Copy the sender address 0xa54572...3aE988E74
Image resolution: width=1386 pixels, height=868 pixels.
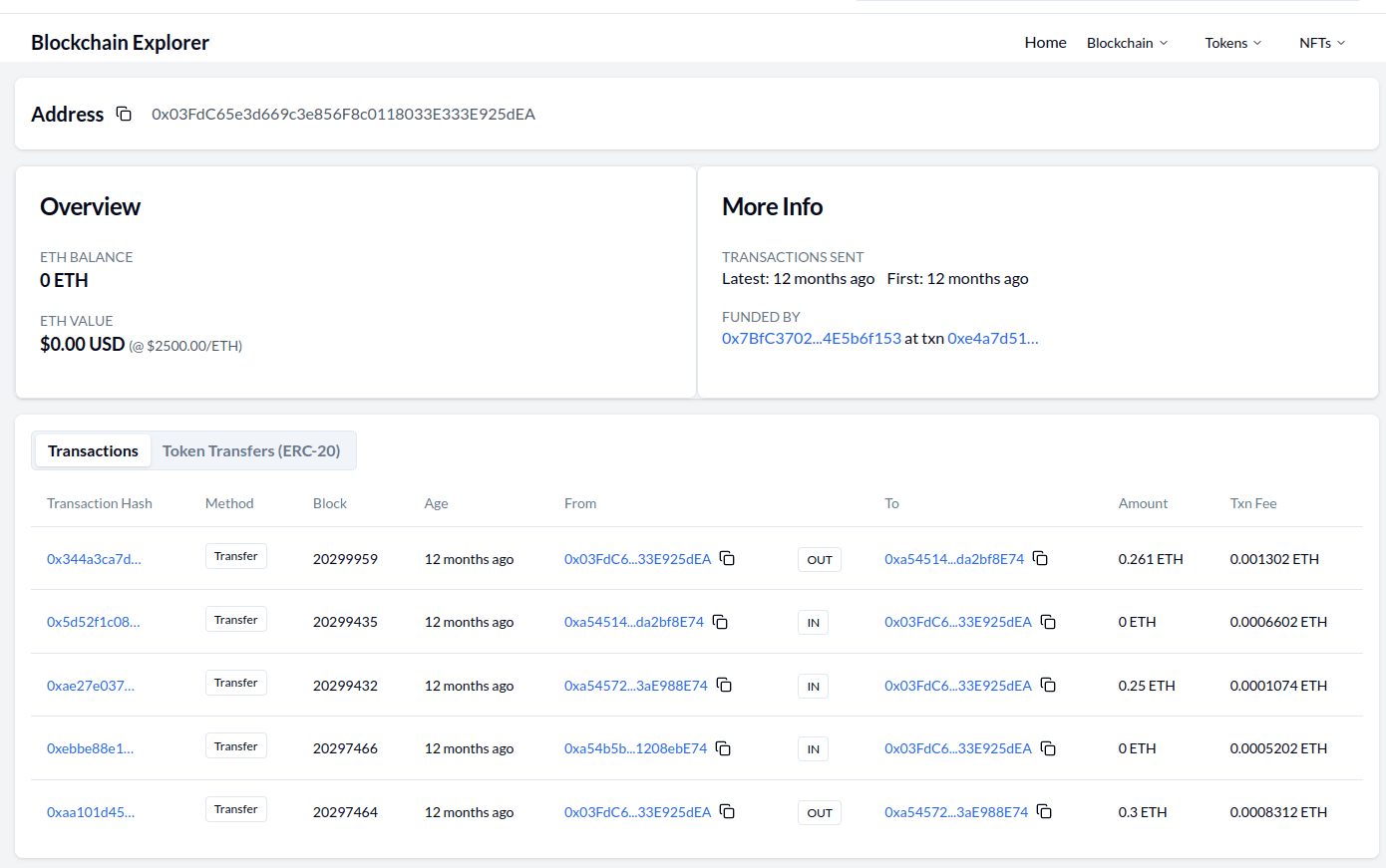(723, 685)
